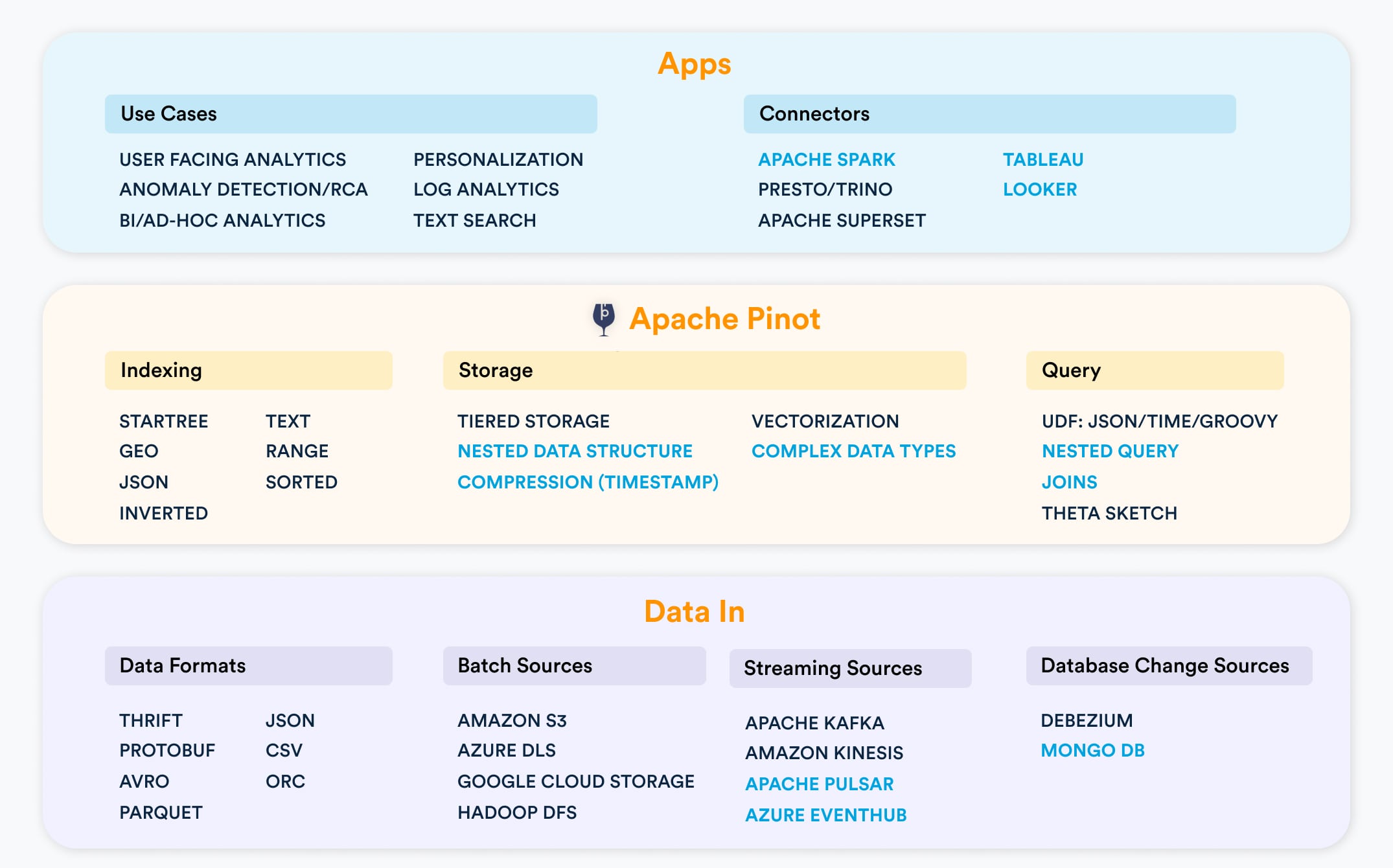Click 'BI/AD-HOC ANALYTICS' use case
The width and height of the screenshot is (1393, 868).
222,220
